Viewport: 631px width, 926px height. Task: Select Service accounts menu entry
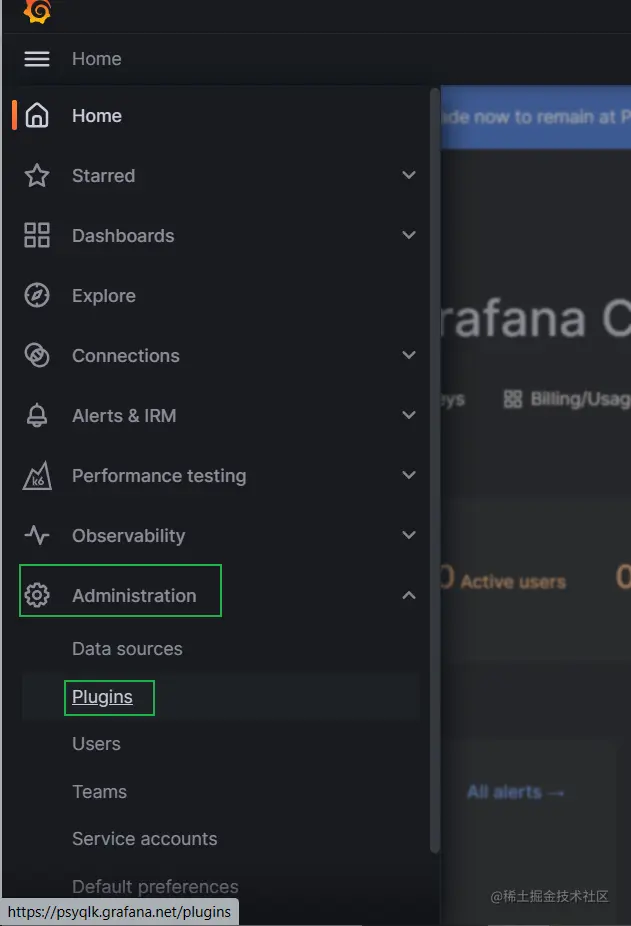pyautogui.click(x=144, y=839)
